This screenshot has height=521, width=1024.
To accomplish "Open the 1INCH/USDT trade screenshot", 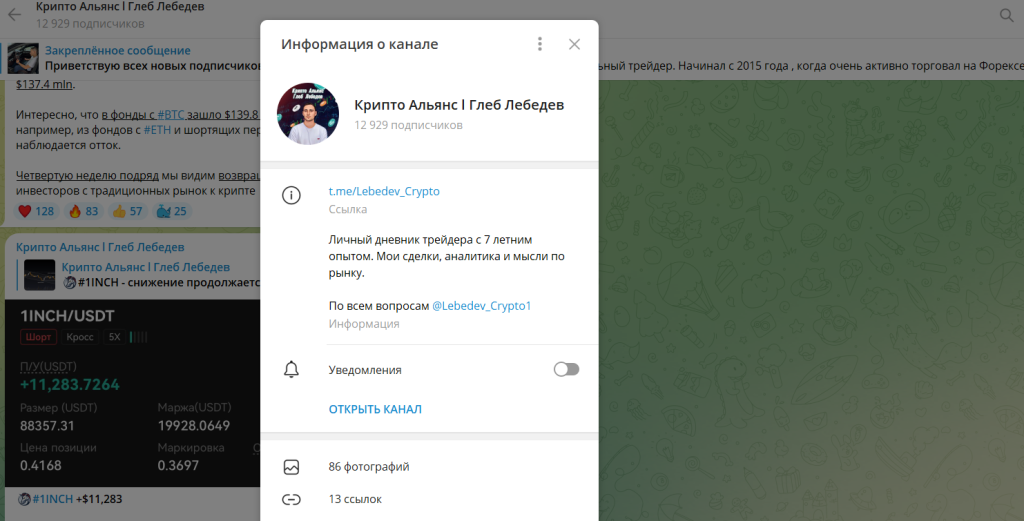I will (133, 393).
